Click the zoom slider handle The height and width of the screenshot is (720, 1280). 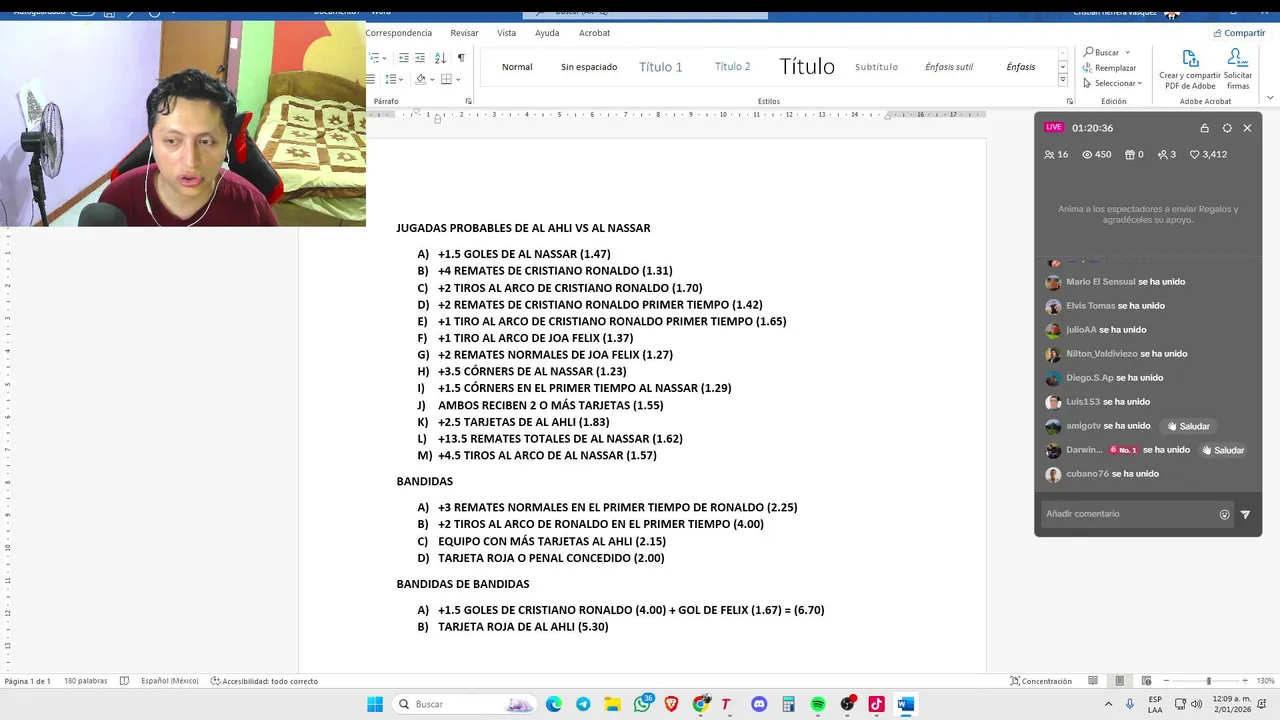pos(1208,681)
